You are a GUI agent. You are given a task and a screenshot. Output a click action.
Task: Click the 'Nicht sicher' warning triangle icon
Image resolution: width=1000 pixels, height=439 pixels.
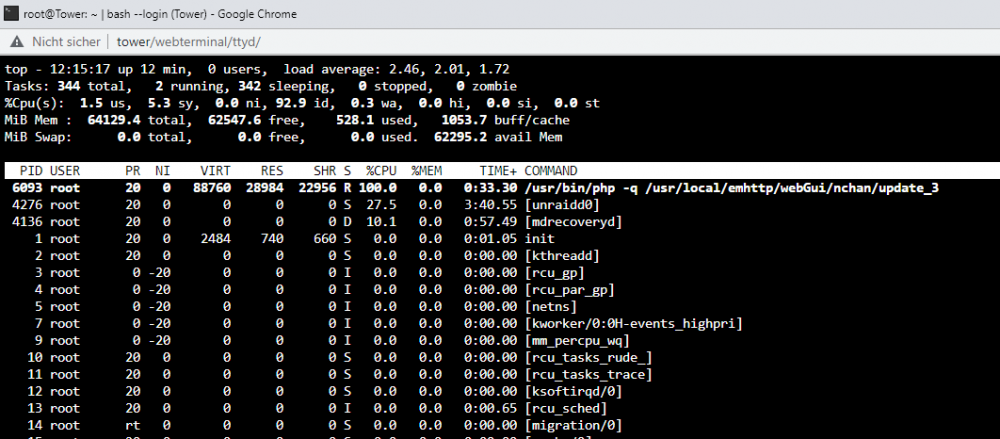pos(17,41)
